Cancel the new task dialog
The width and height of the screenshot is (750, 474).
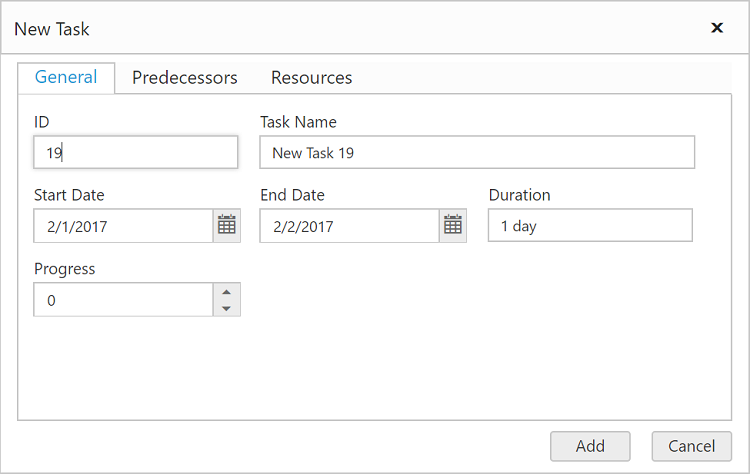pos(691,446)
